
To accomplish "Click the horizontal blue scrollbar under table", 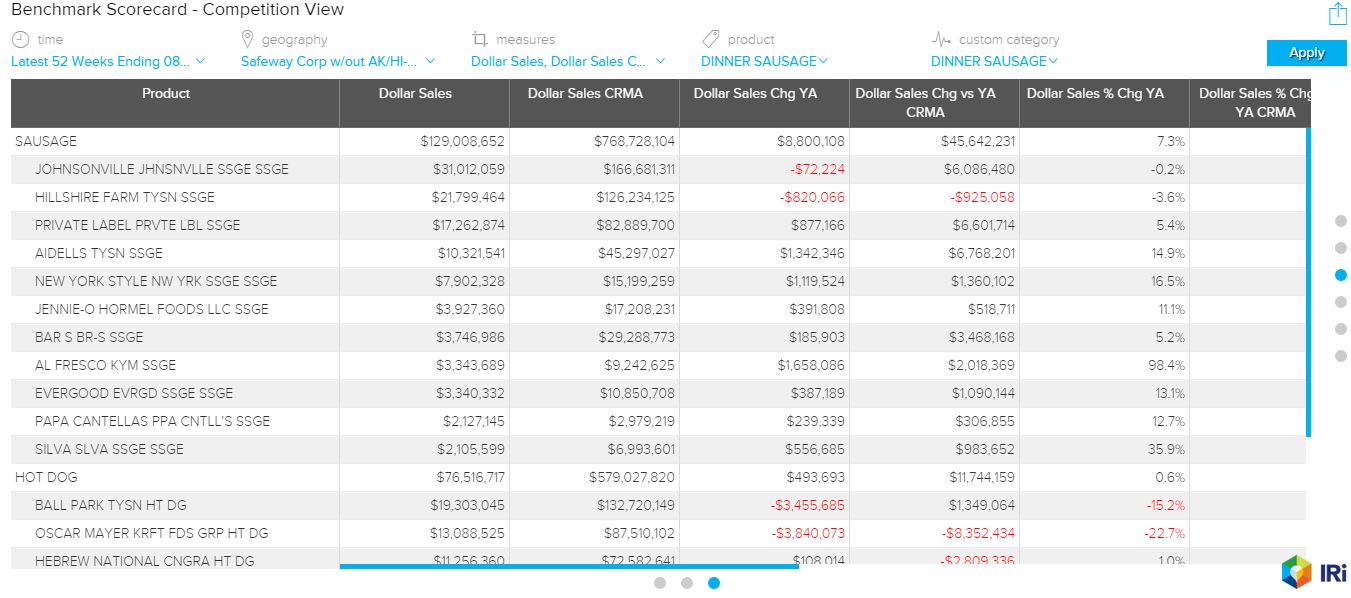I will 569,567.
